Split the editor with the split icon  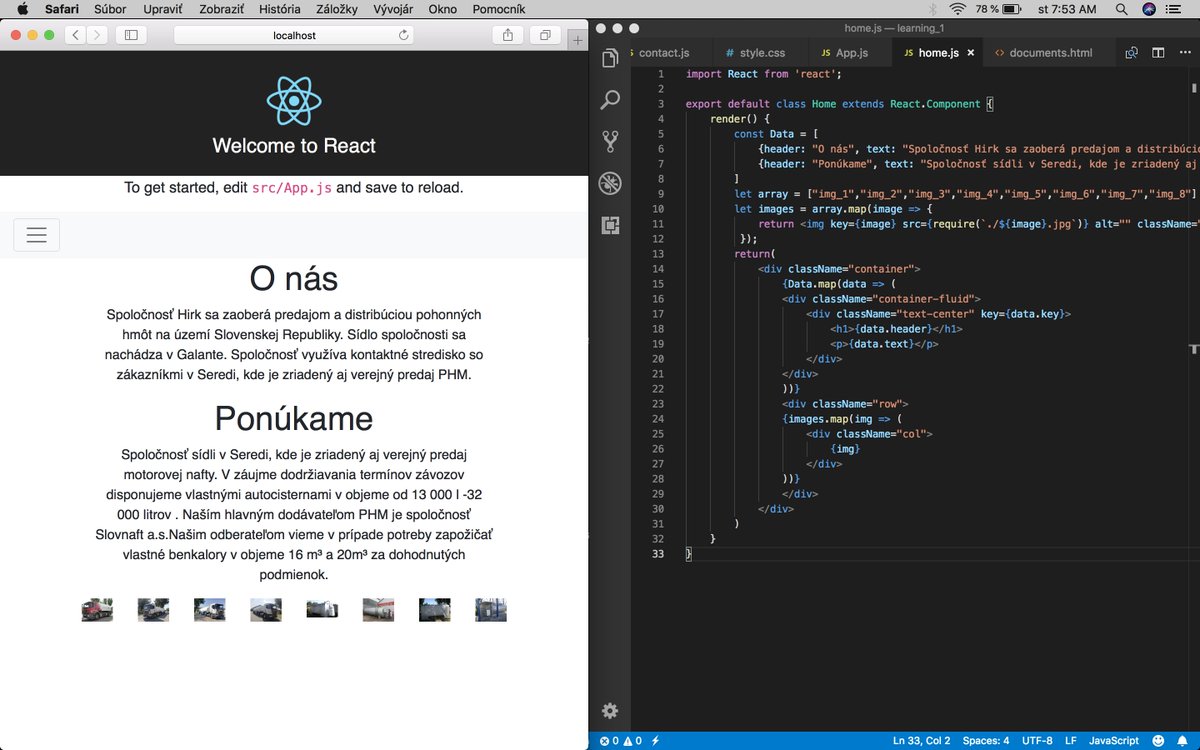[1158, 53]
